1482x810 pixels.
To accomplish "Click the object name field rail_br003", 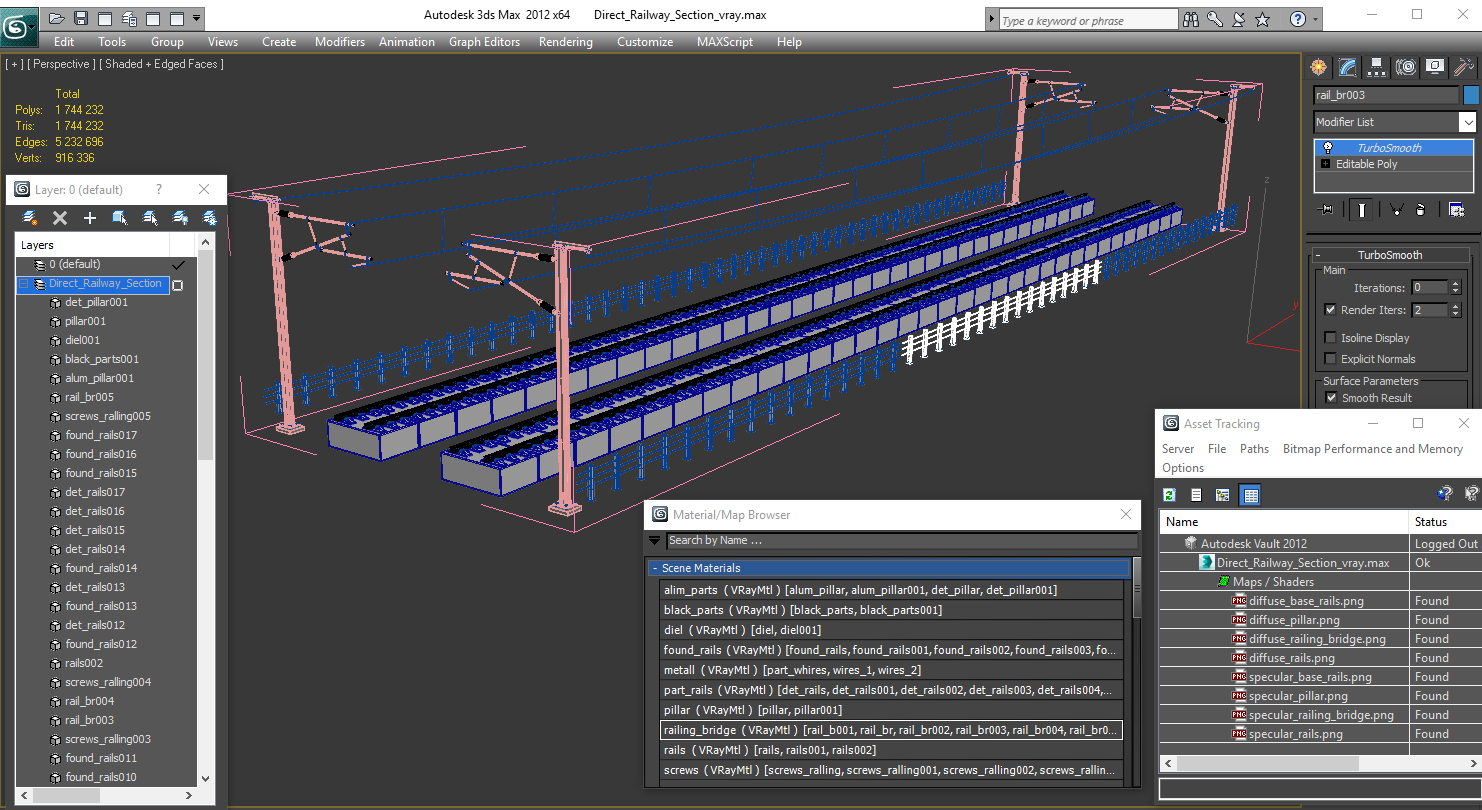I will pos(1385,95).
